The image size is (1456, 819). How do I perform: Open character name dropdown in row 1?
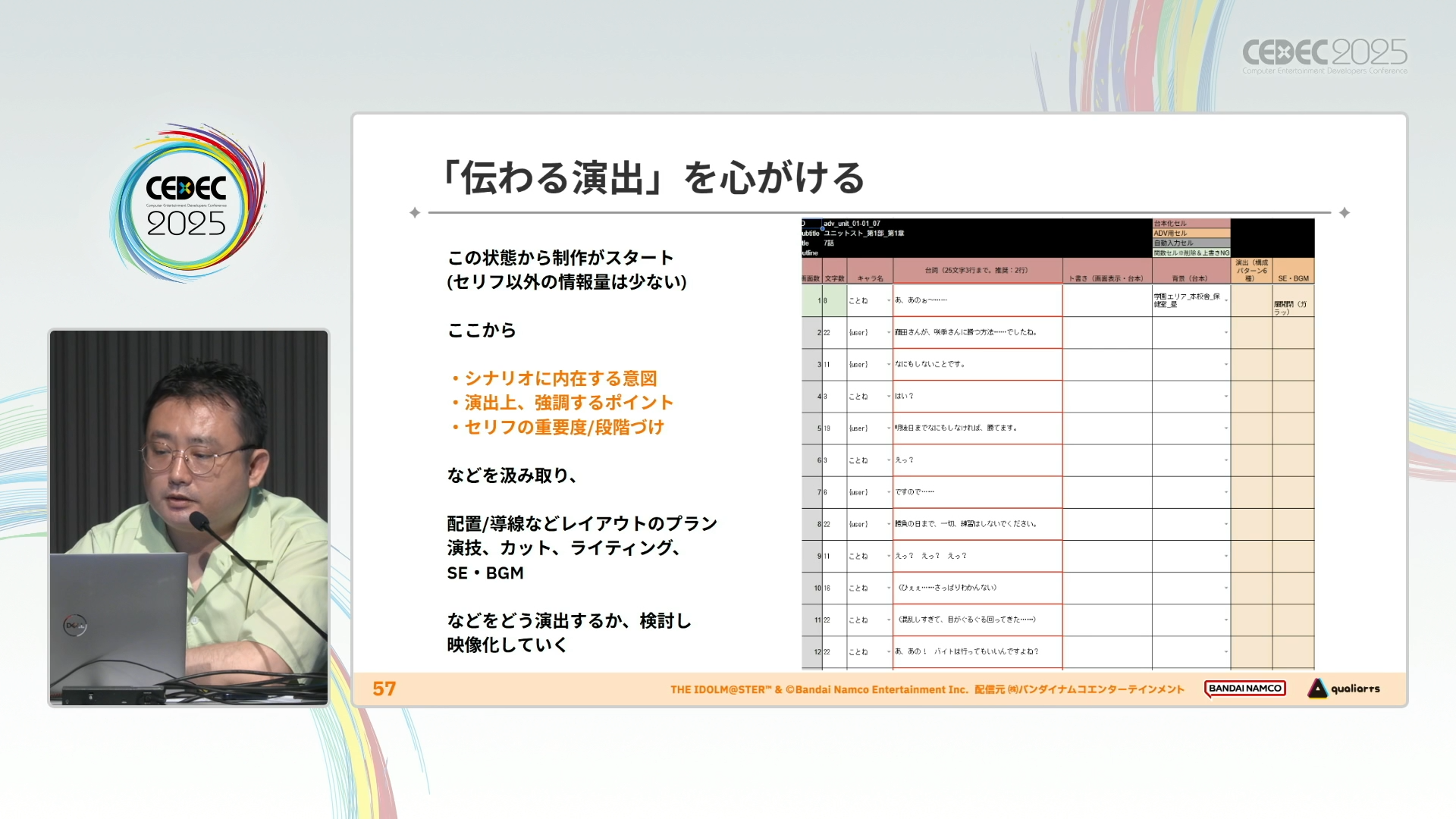(x=889, y=301)
